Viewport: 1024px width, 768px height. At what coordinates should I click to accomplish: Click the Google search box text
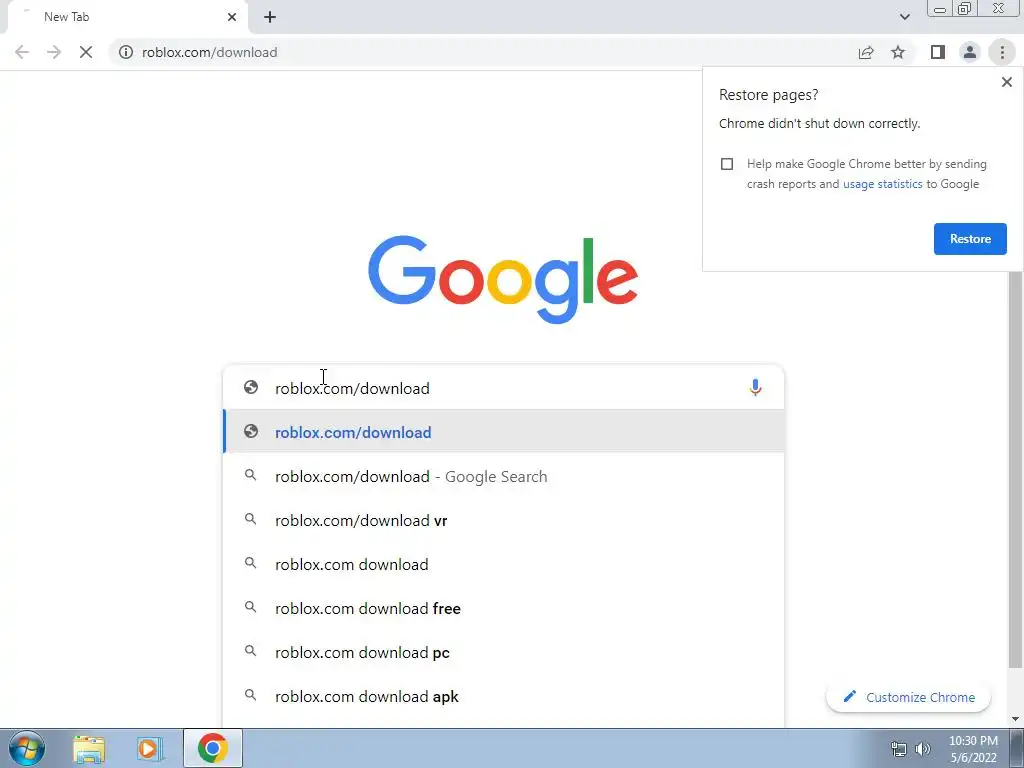point(352,389)
